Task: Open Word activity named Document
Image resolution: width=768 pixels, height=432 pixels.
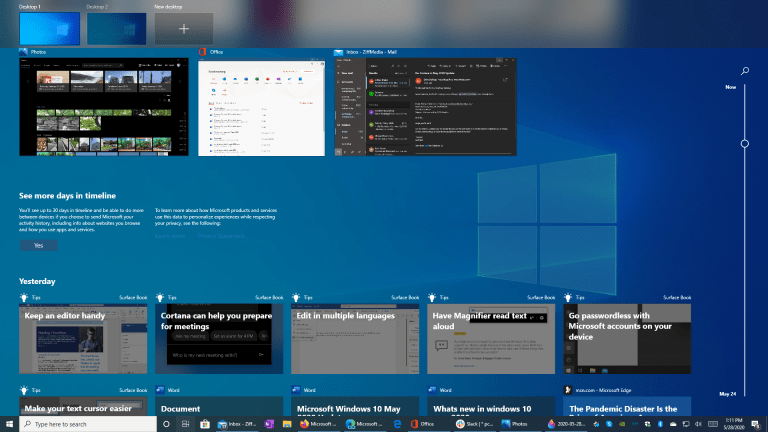Action: [x=219, y=407]
